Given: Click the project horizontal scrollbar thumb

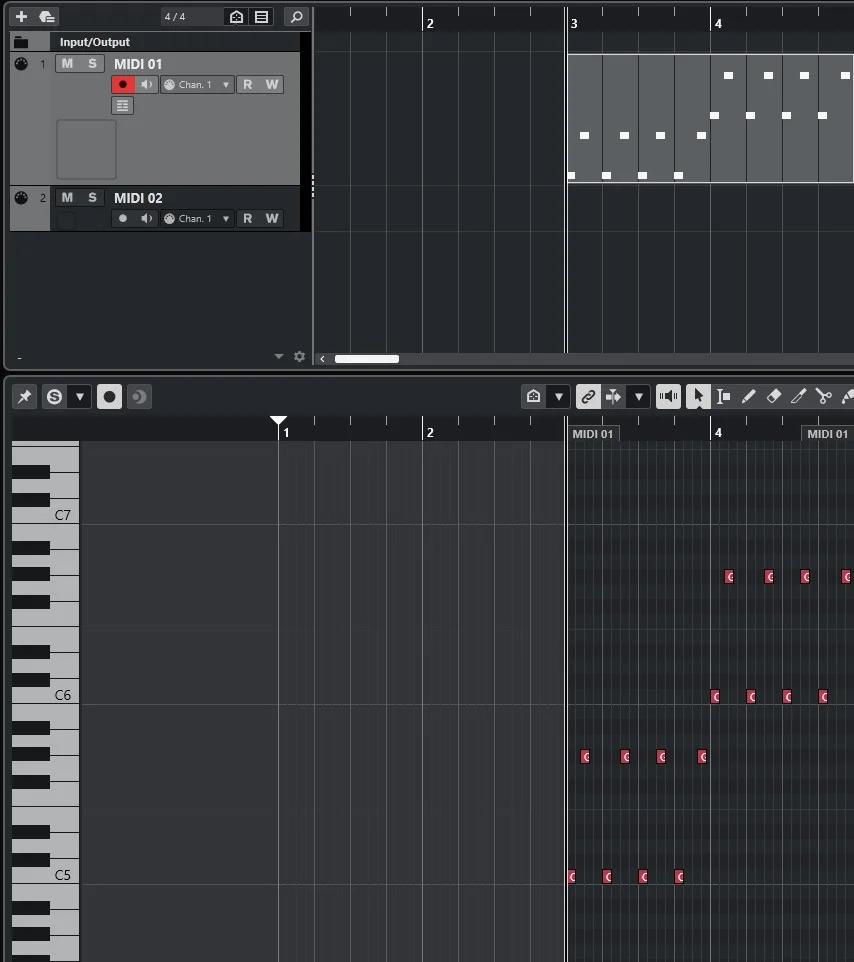Looking at the screenshot, I should [x=367, y=359].
